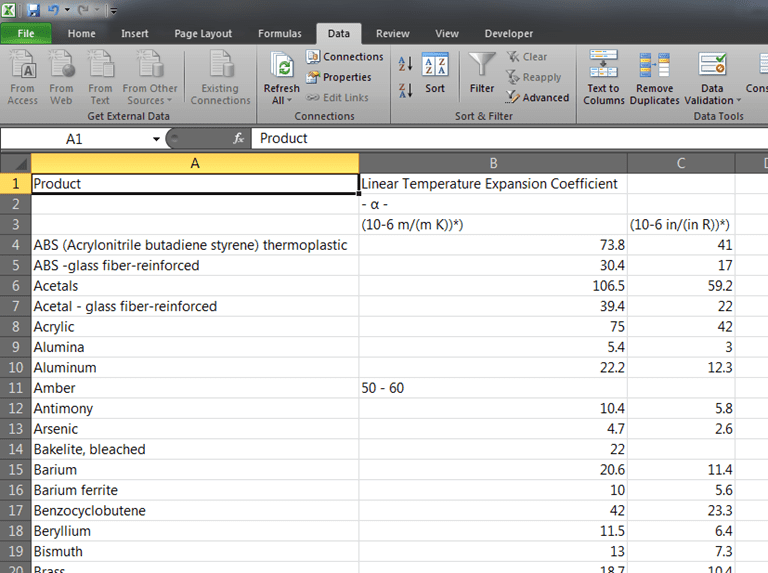
Task: Launch Text to Columns
Action: click(603, 77)
